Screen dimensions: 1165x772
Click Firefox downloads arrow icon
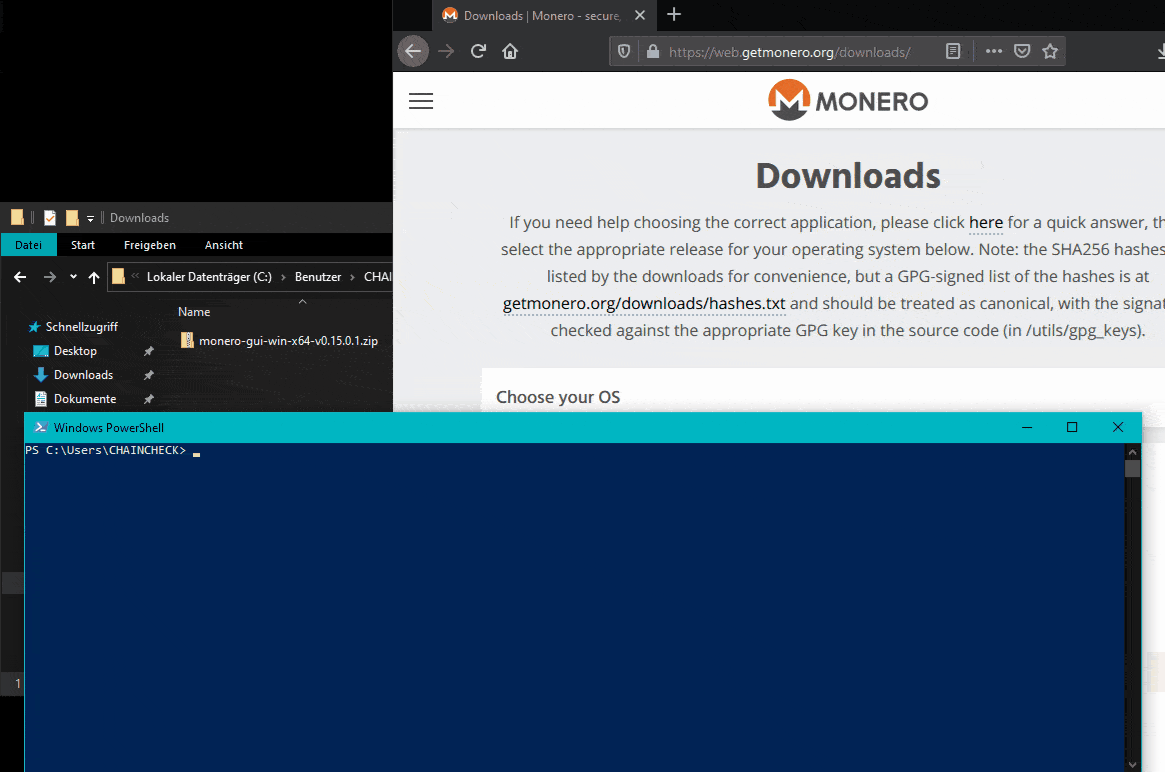coord(1161,51)
